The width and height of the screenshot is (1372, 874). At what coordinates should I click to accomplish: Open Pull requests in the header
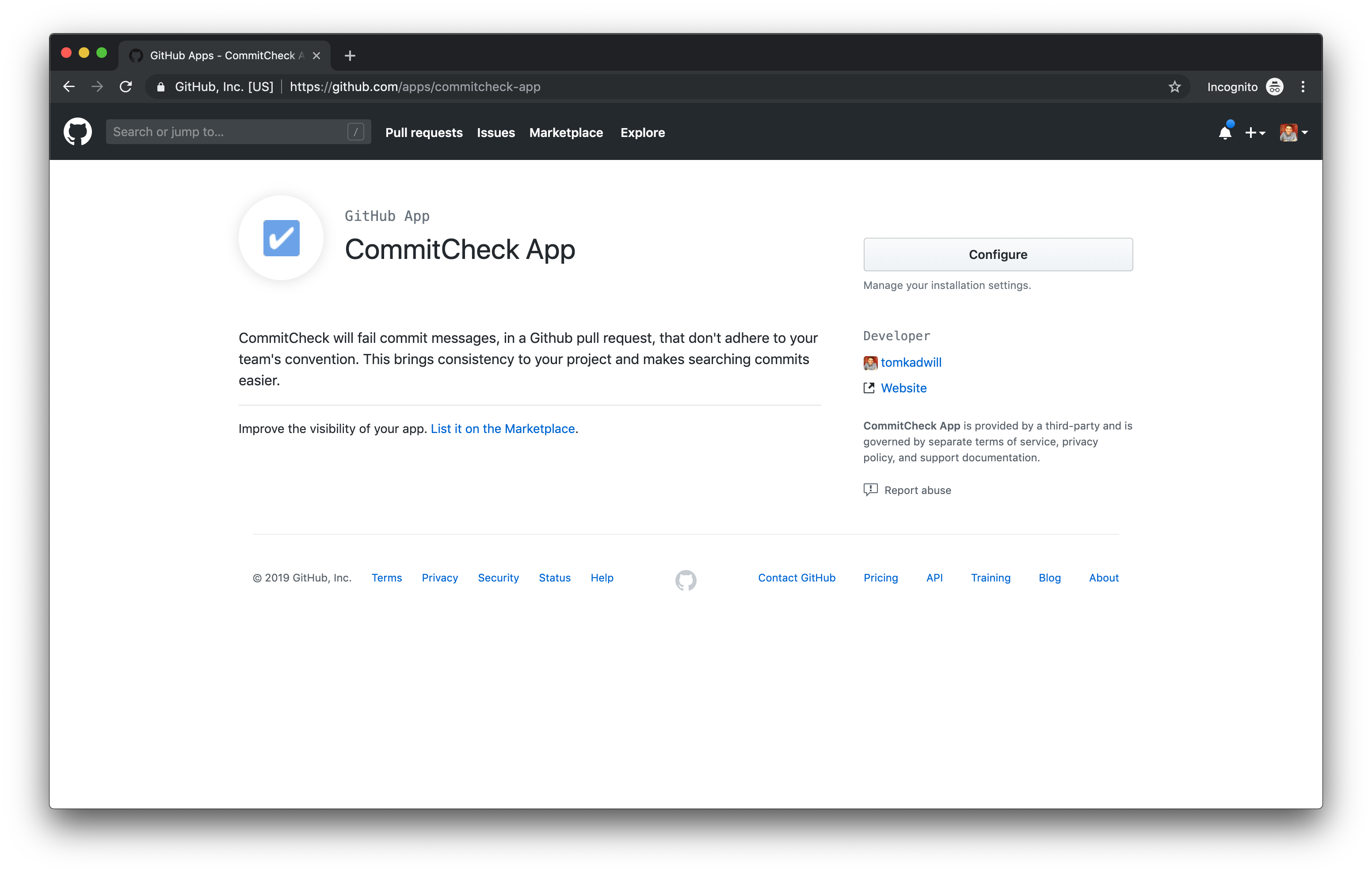(424, 133)
